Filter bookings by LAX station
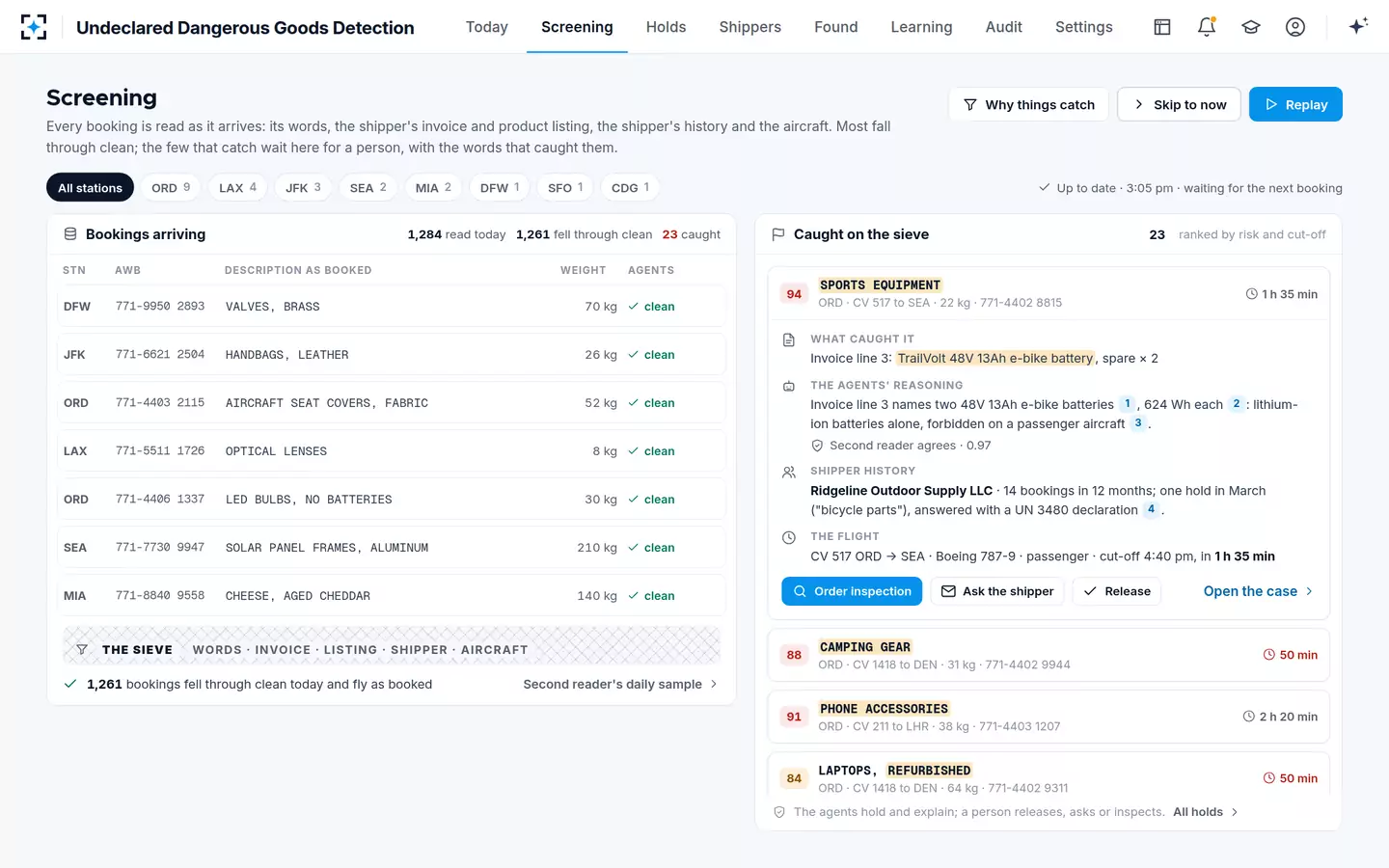 (237, 187)
